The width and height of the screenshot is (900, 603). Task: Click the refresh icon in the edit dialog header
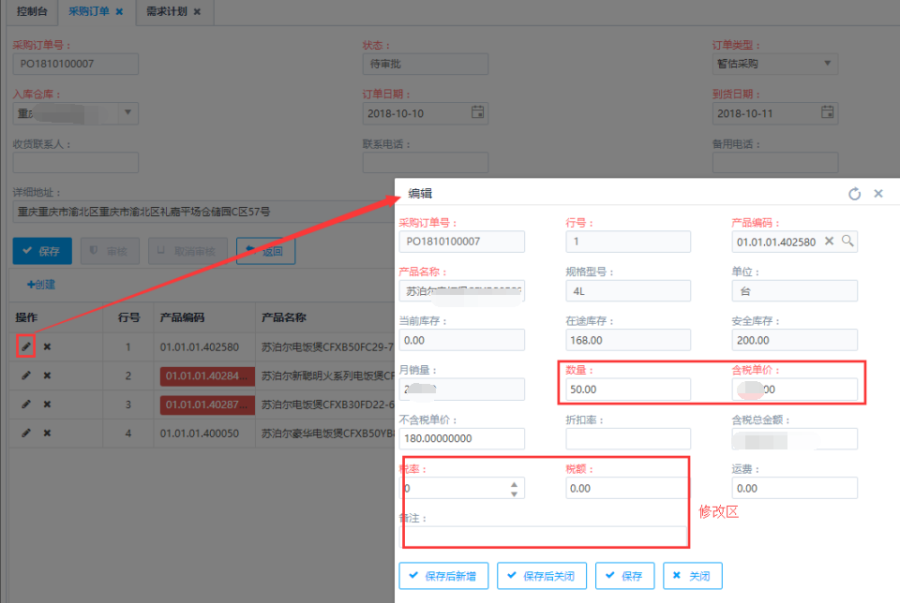tap(854, 194)
